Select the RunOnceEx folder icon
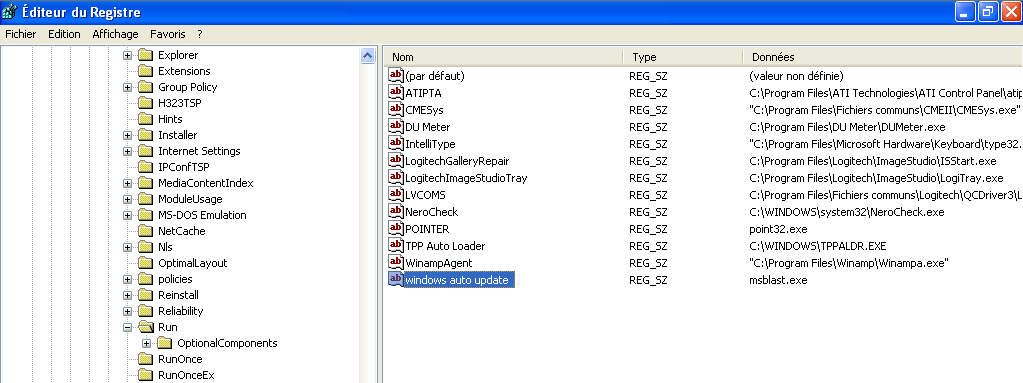This screenshot has height=383, width=1023. [145, 375]
